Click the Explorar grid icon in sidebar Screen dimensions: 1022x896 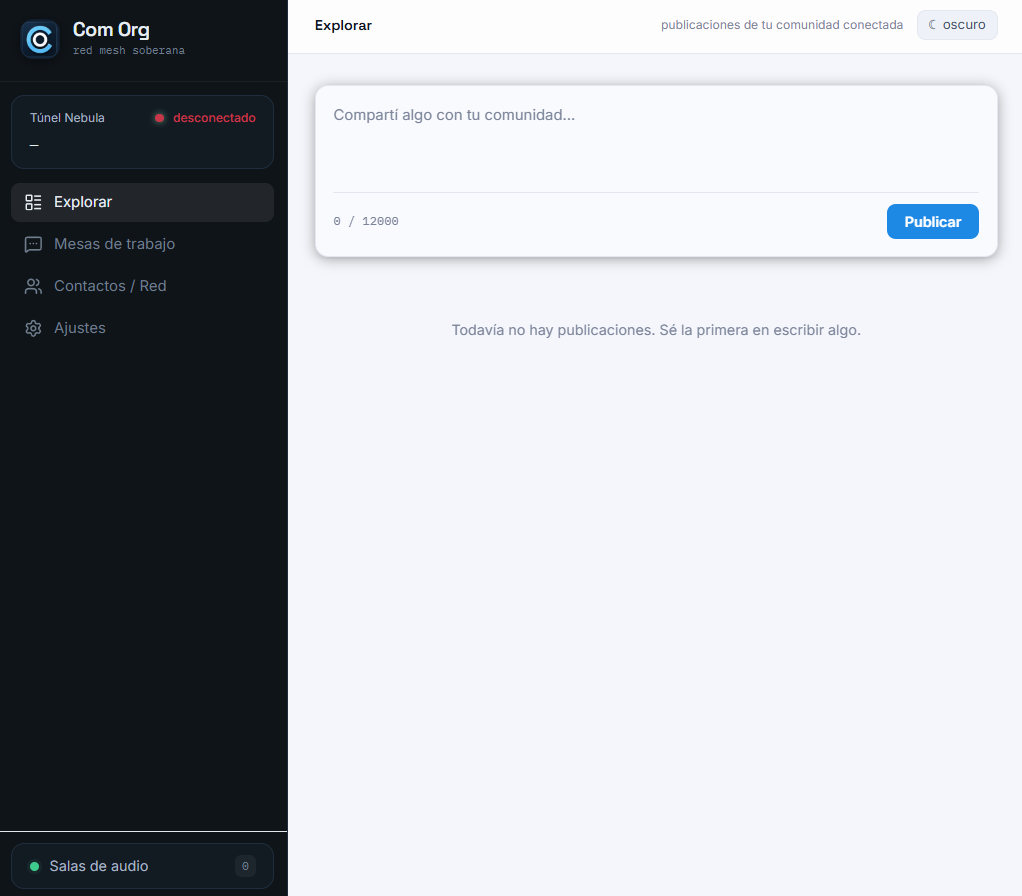pyautogui.click(x=33, y=202)
